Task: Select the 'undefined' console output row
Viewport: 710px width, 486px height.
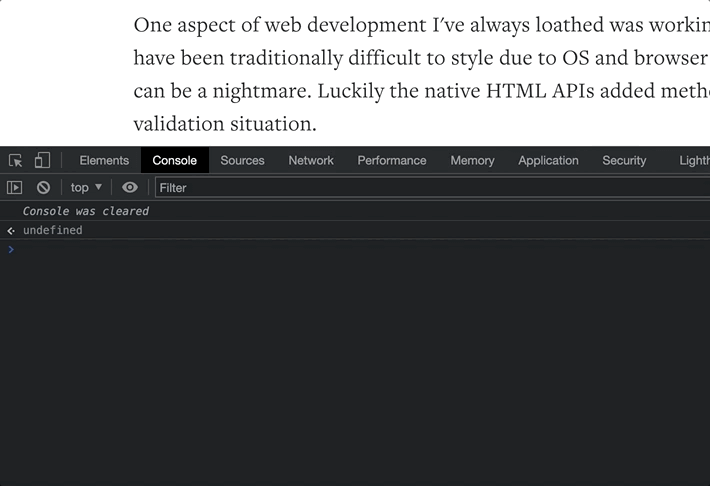Action: [53, 230]
